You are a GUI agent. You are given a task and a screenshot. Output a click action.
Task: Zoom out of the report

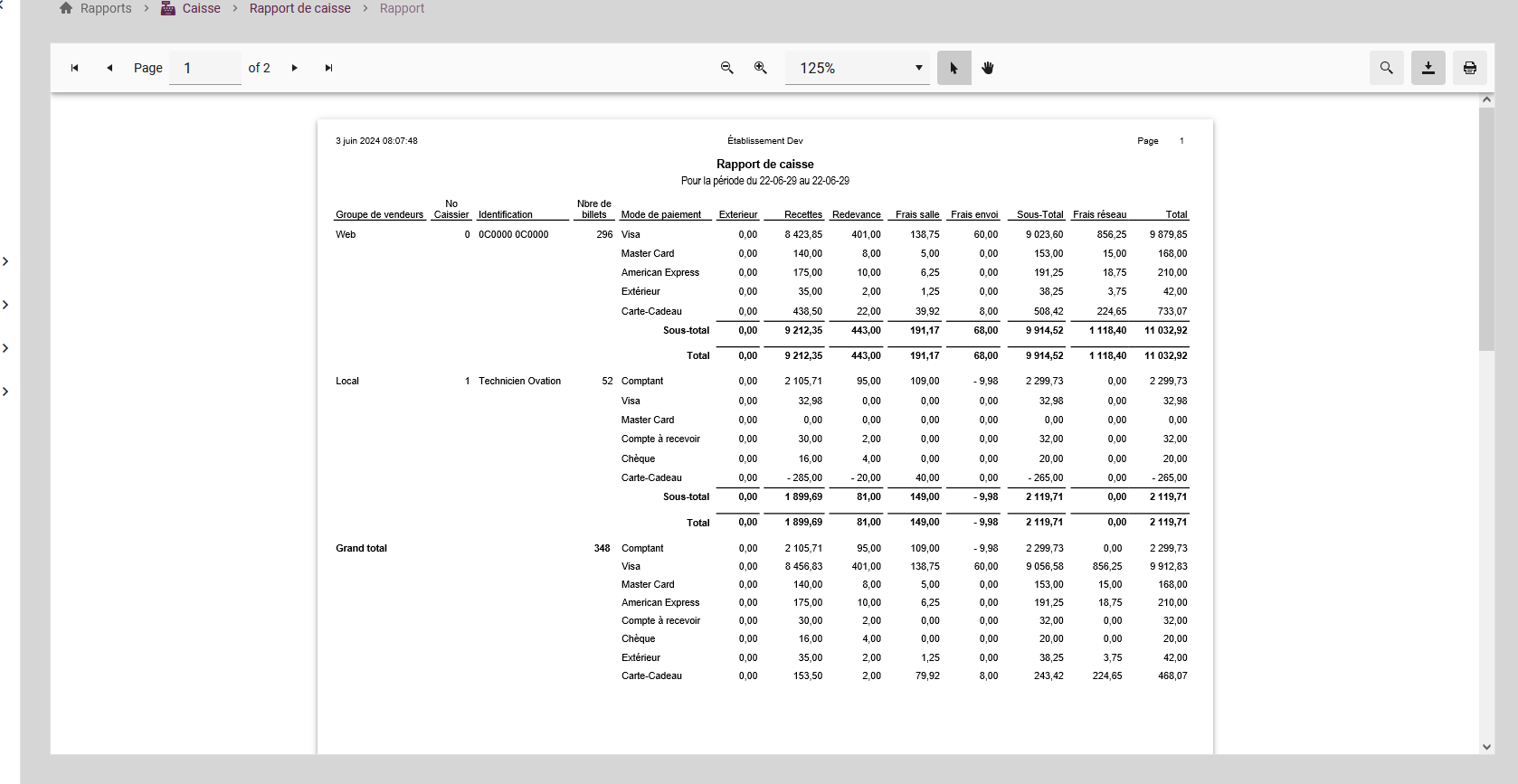coord(726,68)
